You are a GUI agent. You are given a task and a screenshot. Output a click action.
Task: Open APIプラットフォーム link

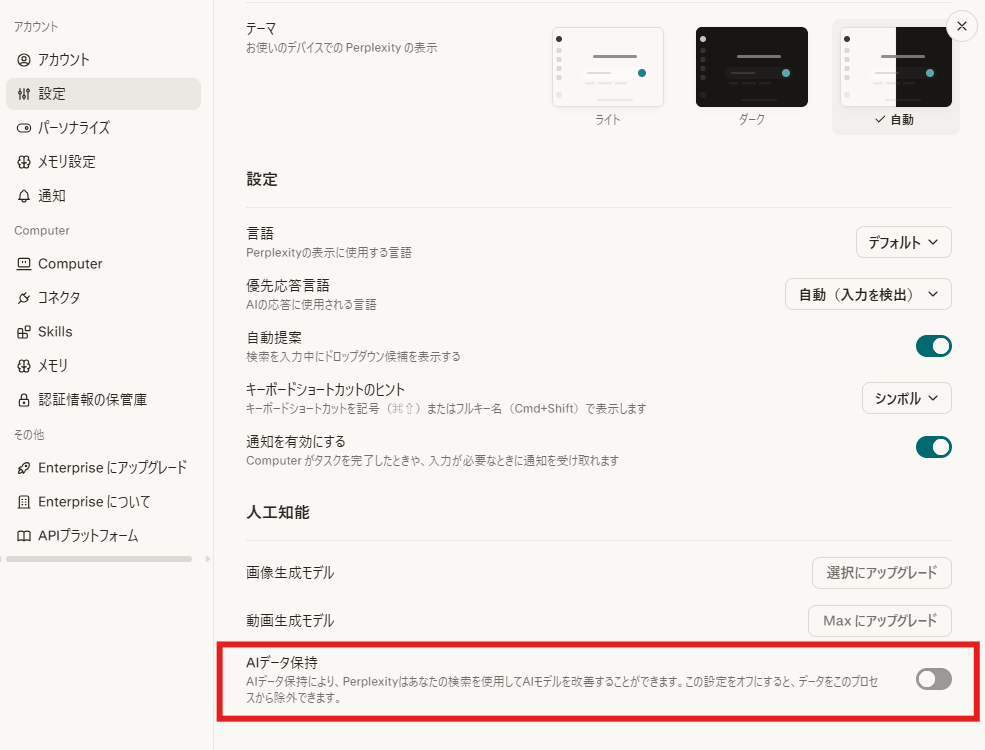[x=104, y=536]
